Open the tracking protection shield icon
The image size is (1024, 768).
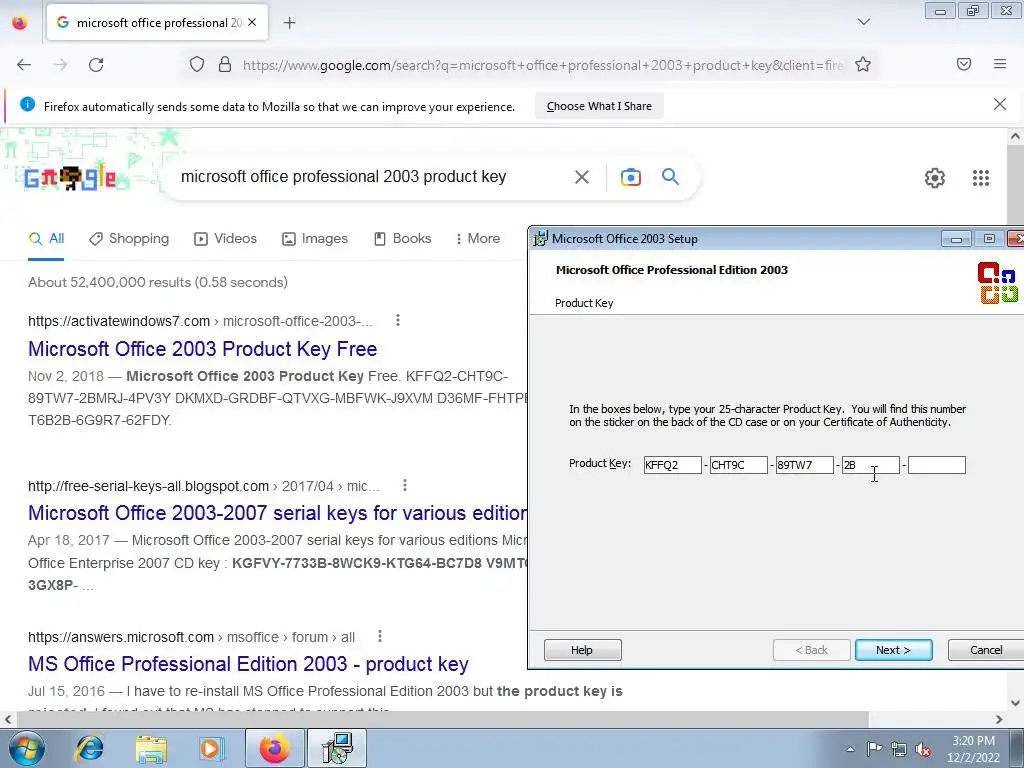pyautogui.click(x=197, y=65)
